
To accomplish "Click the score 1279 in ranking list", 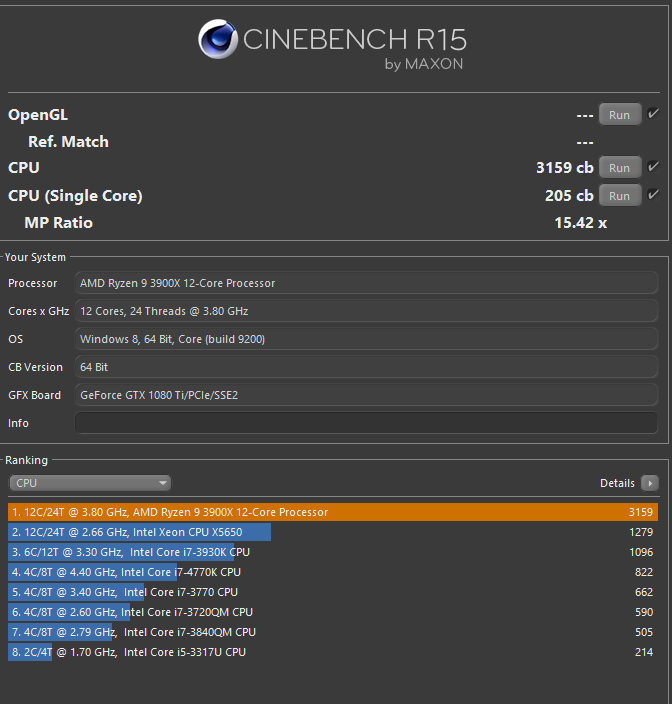I will 641,532.
